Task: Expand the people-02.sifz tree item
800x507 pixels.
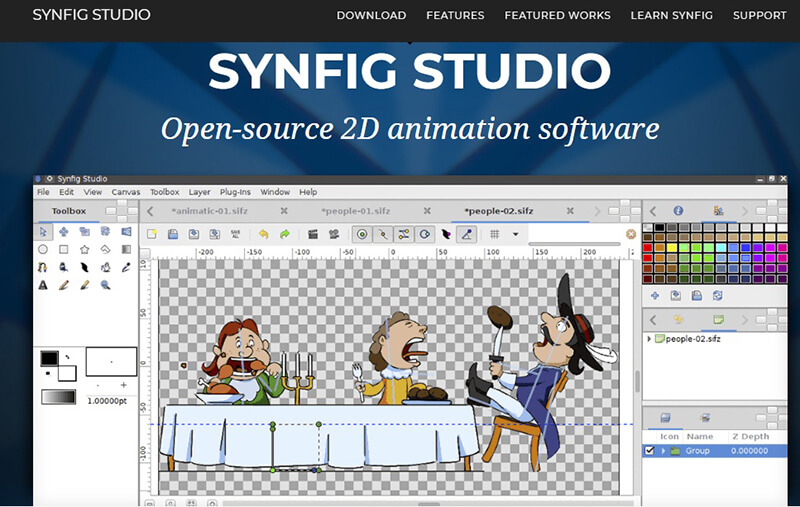Action: click(649, 339)
